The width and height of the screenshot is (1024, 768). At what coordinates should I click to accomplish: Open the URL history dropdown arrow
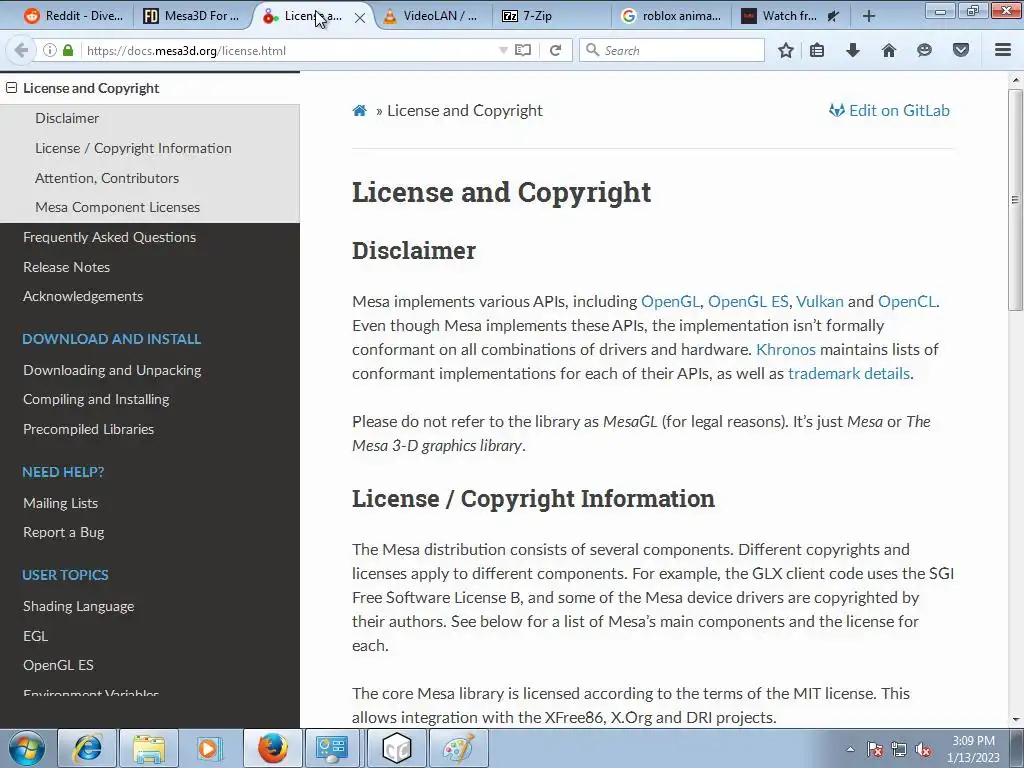tap(503, 50)
